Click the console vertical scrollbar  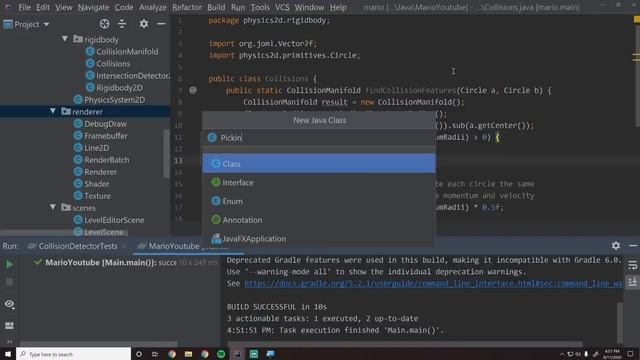(620, 322)
